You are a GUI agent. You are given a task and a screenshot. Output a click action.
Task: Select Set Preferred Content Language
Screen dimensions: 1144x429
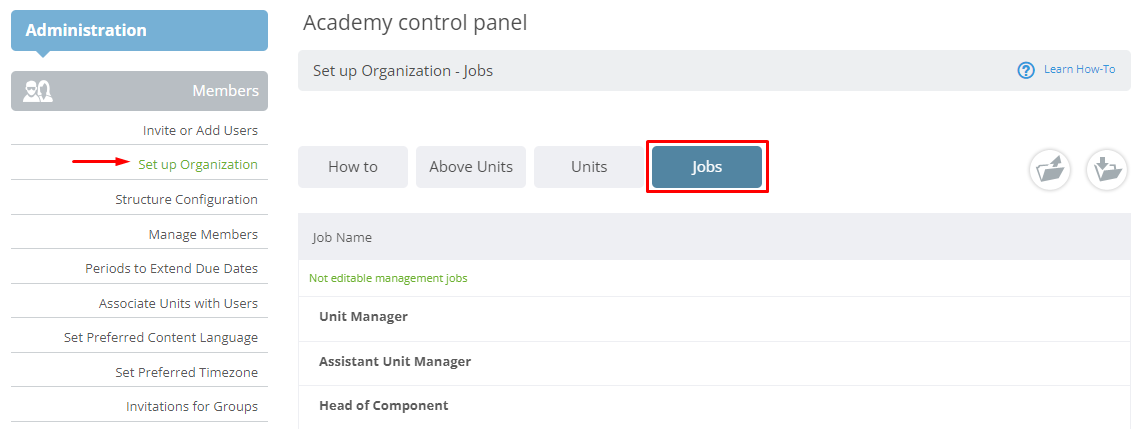click(161, 338)
